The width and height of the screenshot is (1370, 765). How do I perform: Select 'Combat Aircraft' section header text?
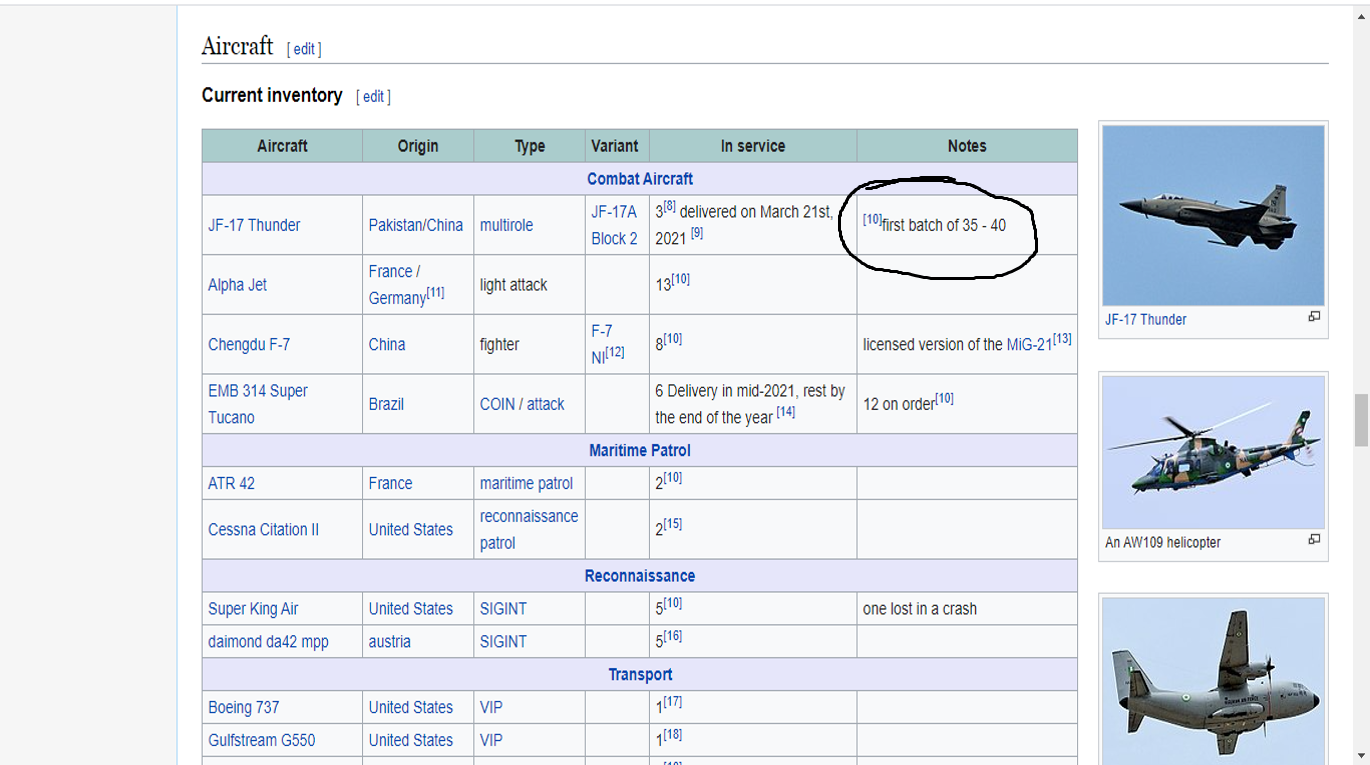(x=640, y=179)
